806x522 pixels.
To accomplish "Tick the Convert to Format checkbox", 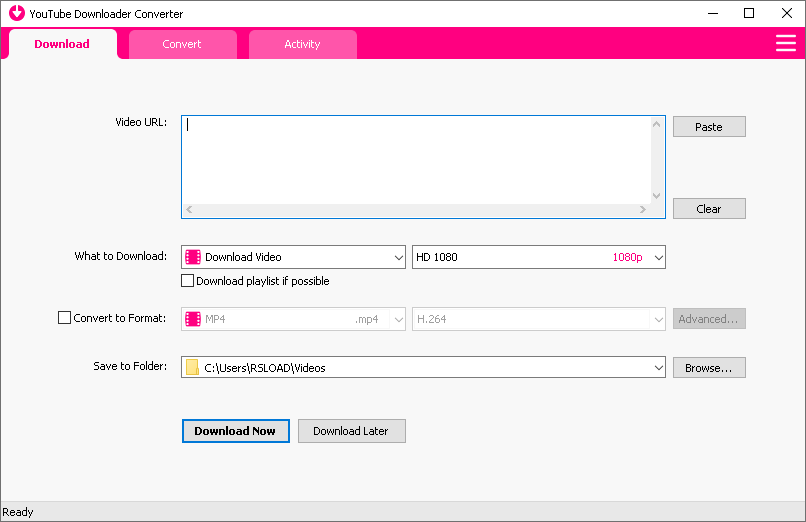I will point(64,318).
